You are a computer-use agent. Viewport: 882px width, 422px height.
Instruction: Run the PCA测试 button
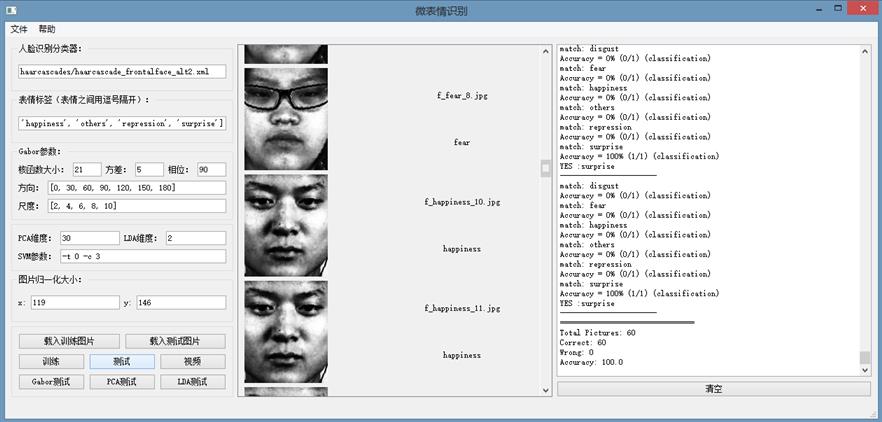(x=122, y=381)
